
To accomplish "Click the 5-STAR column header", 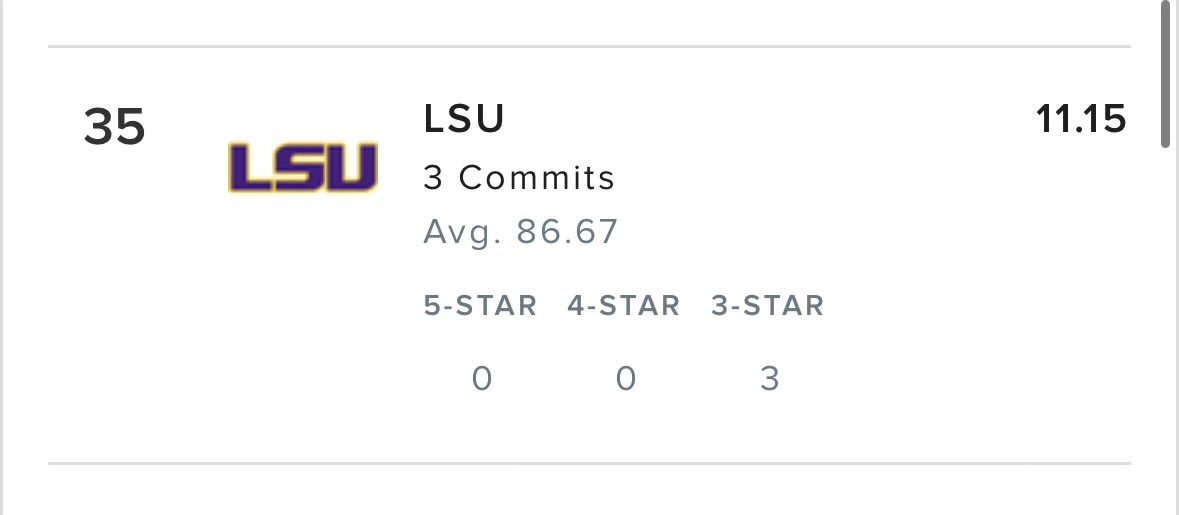I will click(x=480, y=306).
